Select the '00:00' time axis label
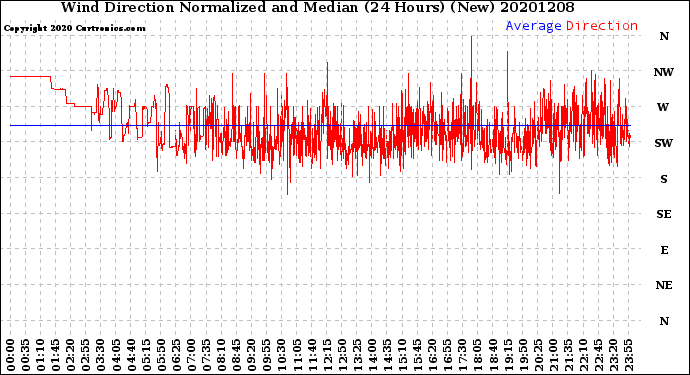This screenshot has height=375, width=690. [x=10, y=355]
